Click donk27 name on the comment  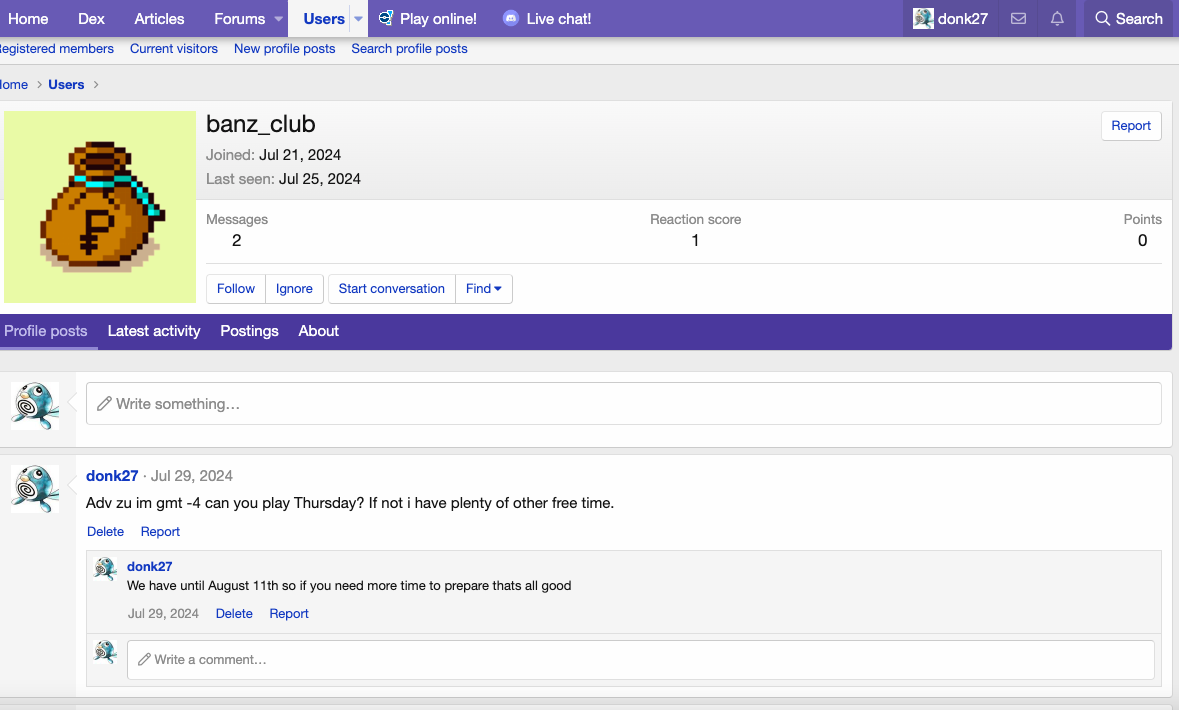[150, 566]
